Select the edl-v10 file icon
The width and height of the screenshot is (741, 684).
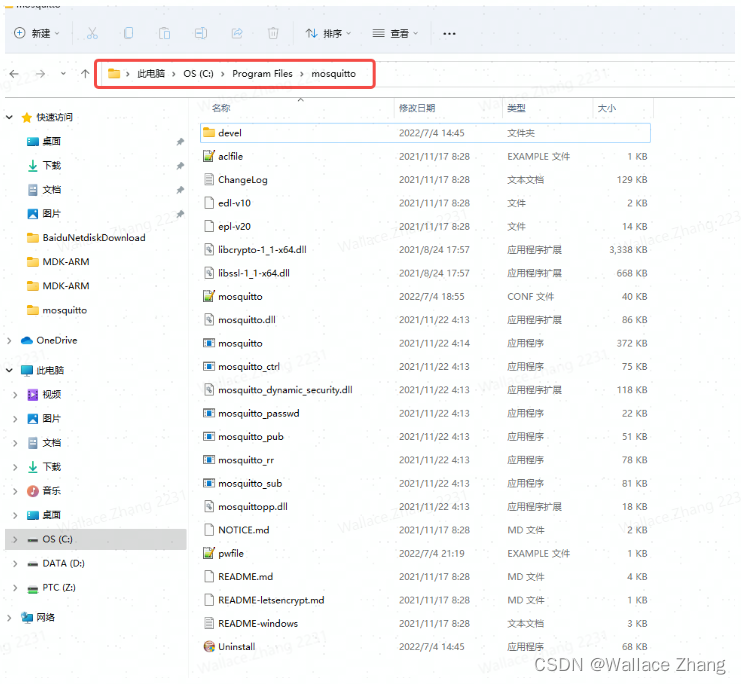click(x=209, y=203)
